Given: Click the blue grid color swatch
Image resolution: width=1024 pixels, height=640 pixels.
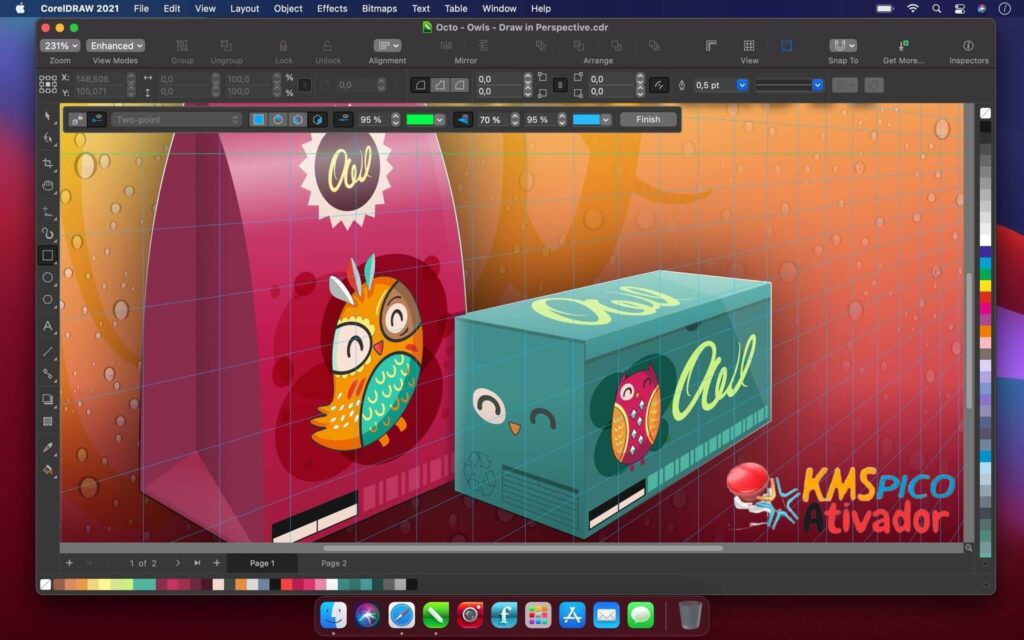Looking at the screenshot, I should click(x=586, y=120).
